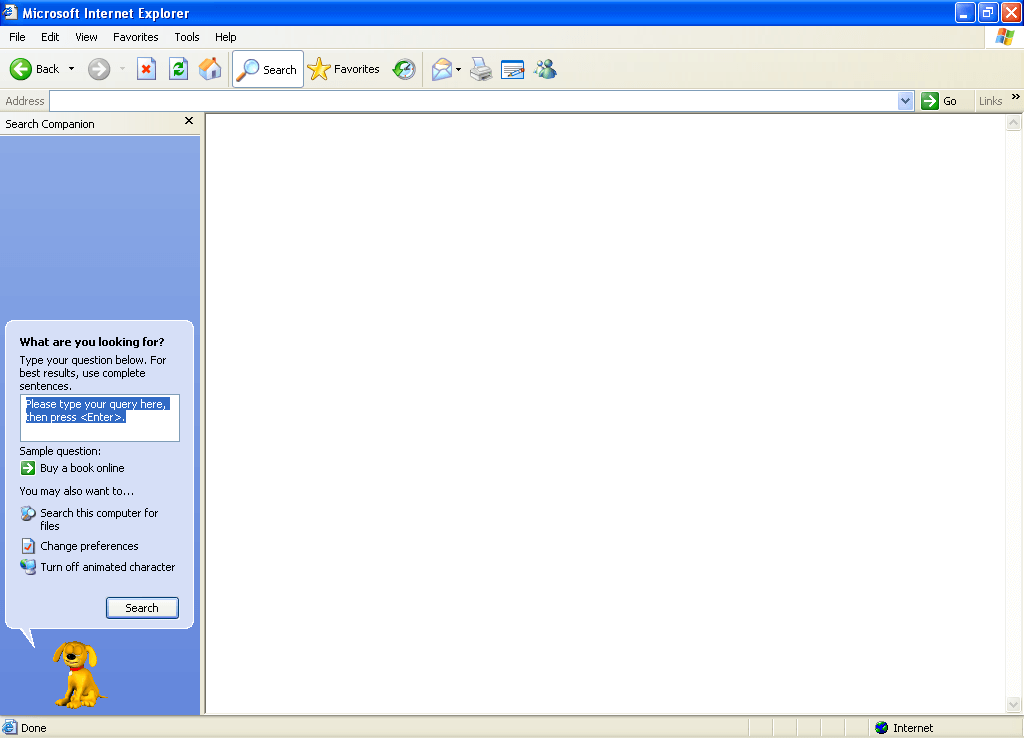1024x738 pixels.
Task: Go to the Home page icon
Action: pos(210,69)
